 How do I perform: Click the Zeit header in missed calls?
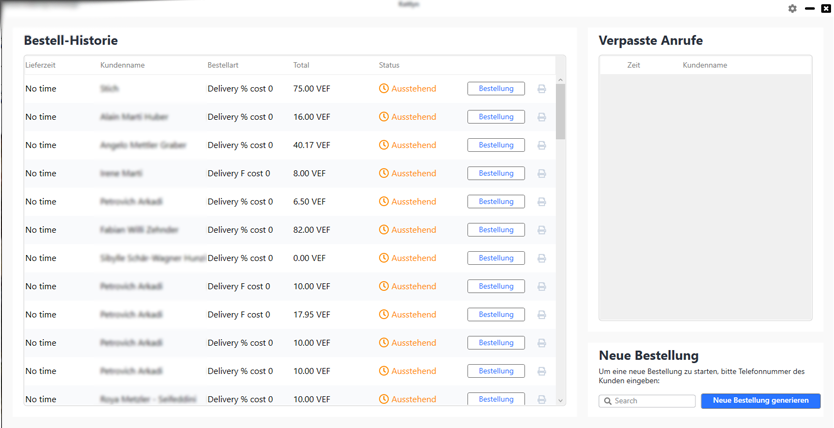click(x=633, y=65)
